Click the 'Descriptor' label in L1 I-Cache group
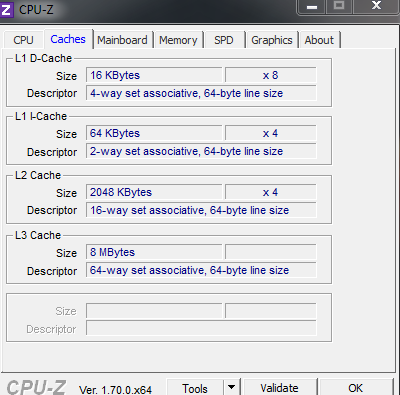This screenshot has width=400, height=395. pyautogui.click(x=52, y=152)
